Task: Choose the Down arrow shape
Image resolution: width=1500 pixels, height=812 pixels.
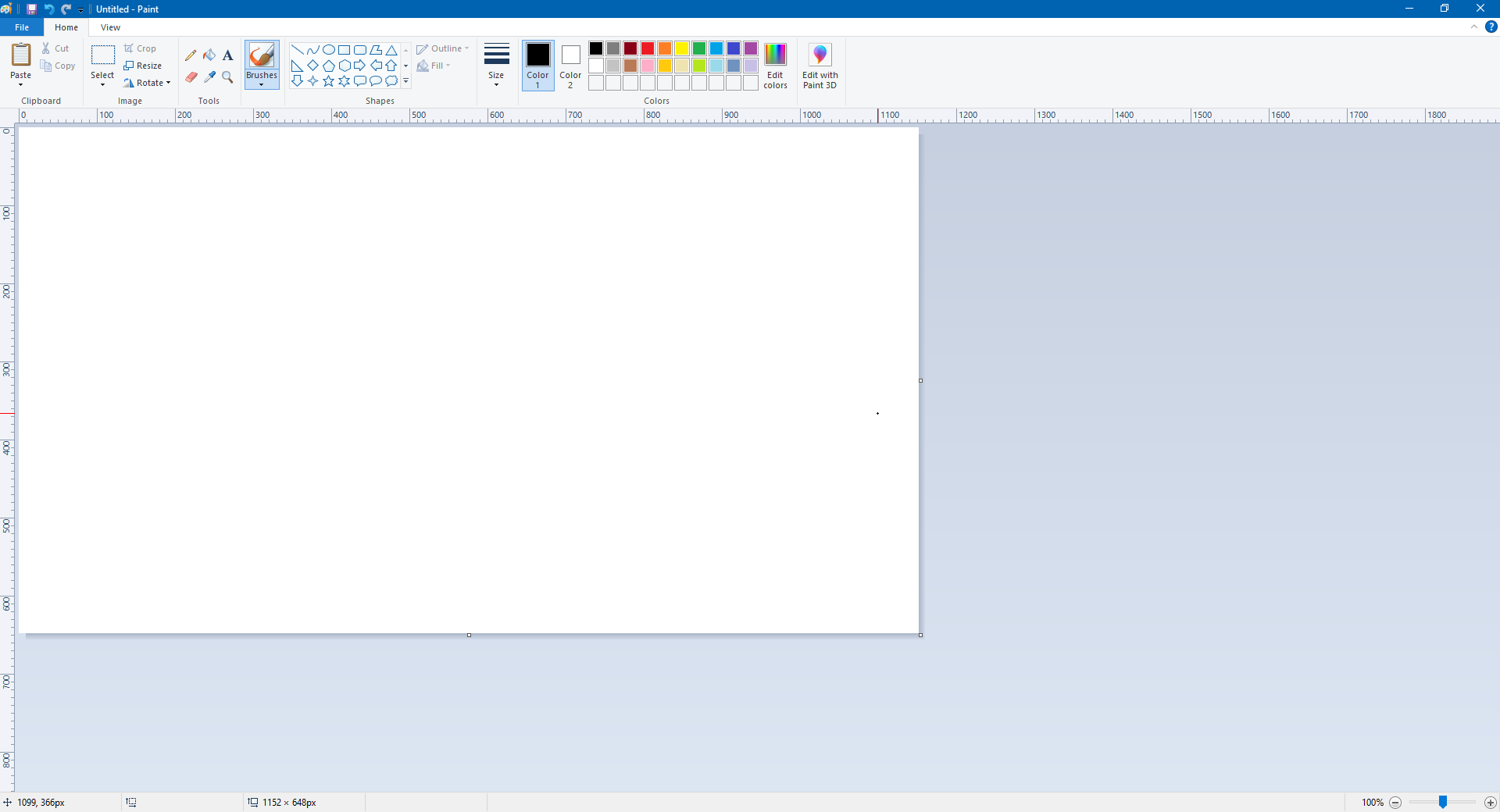Action: 297,80
